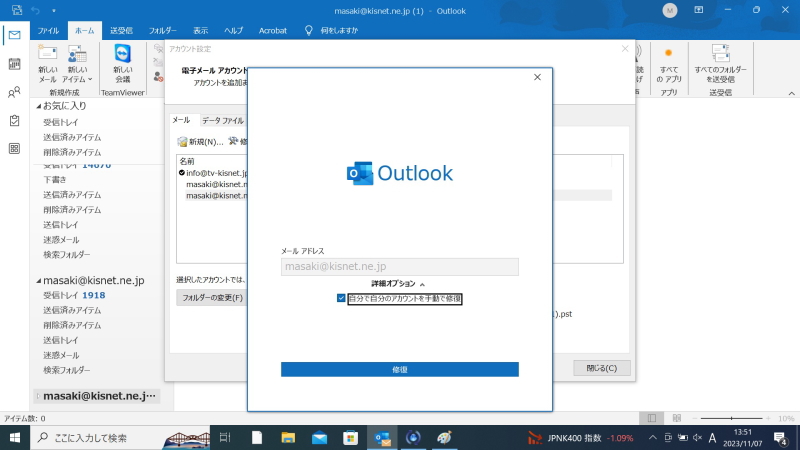The height and width of the screenshot is (450, 800).
Task: Click JPNK400 index widget in taskbar
Action: click(581, 438)
